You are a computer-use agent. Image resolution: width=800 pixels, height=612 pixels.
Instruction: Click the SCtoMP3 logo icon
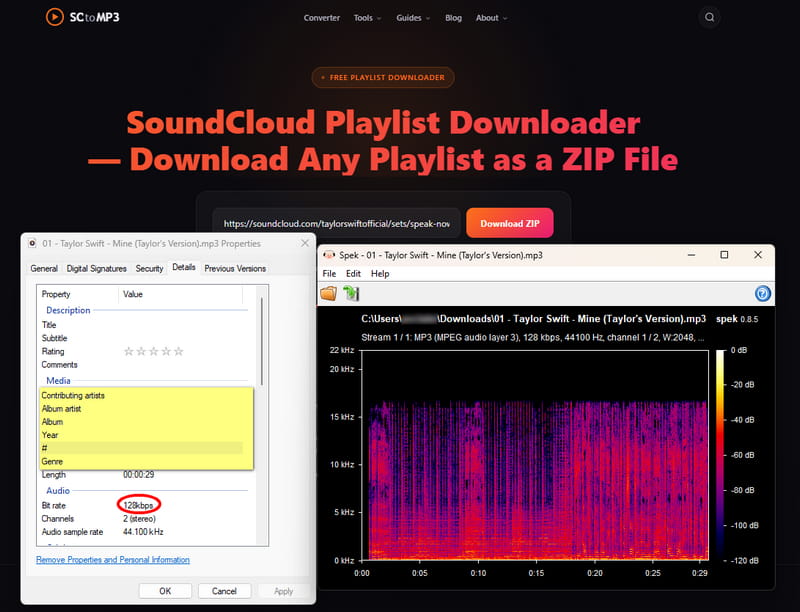click(55, 17)
